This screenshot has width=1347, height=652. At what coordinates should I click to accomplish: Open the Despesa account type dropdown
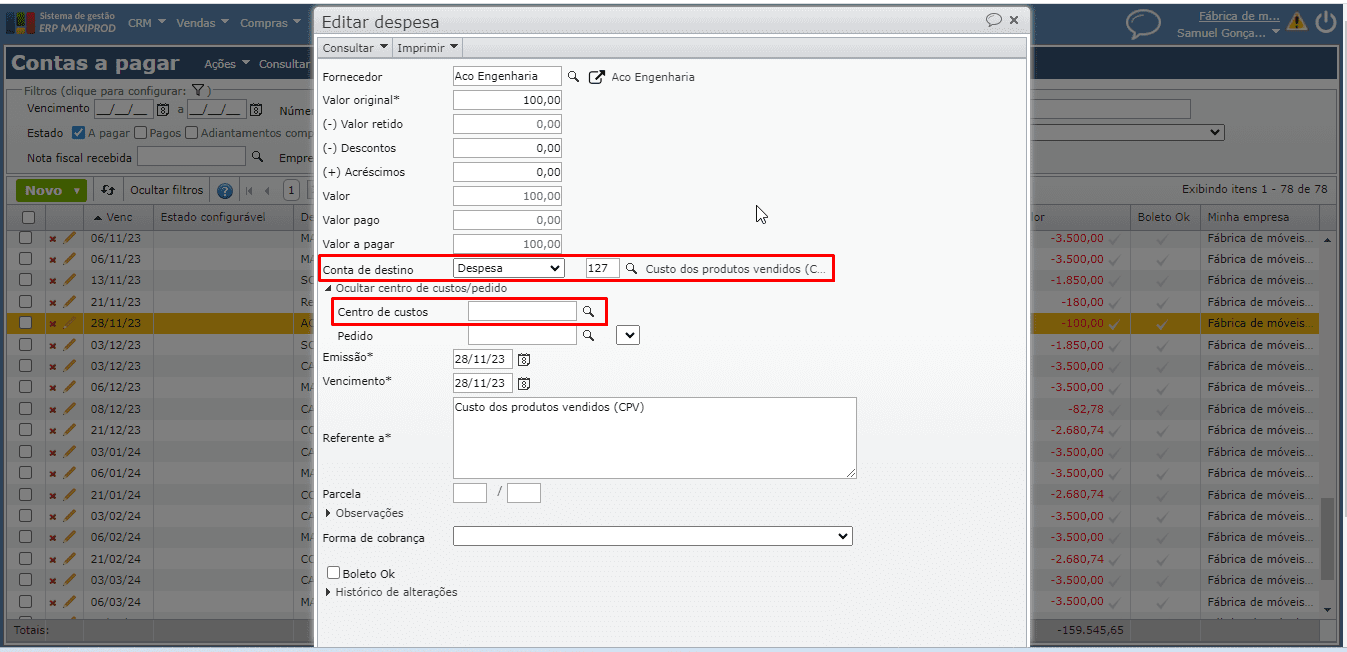point(508,268)
